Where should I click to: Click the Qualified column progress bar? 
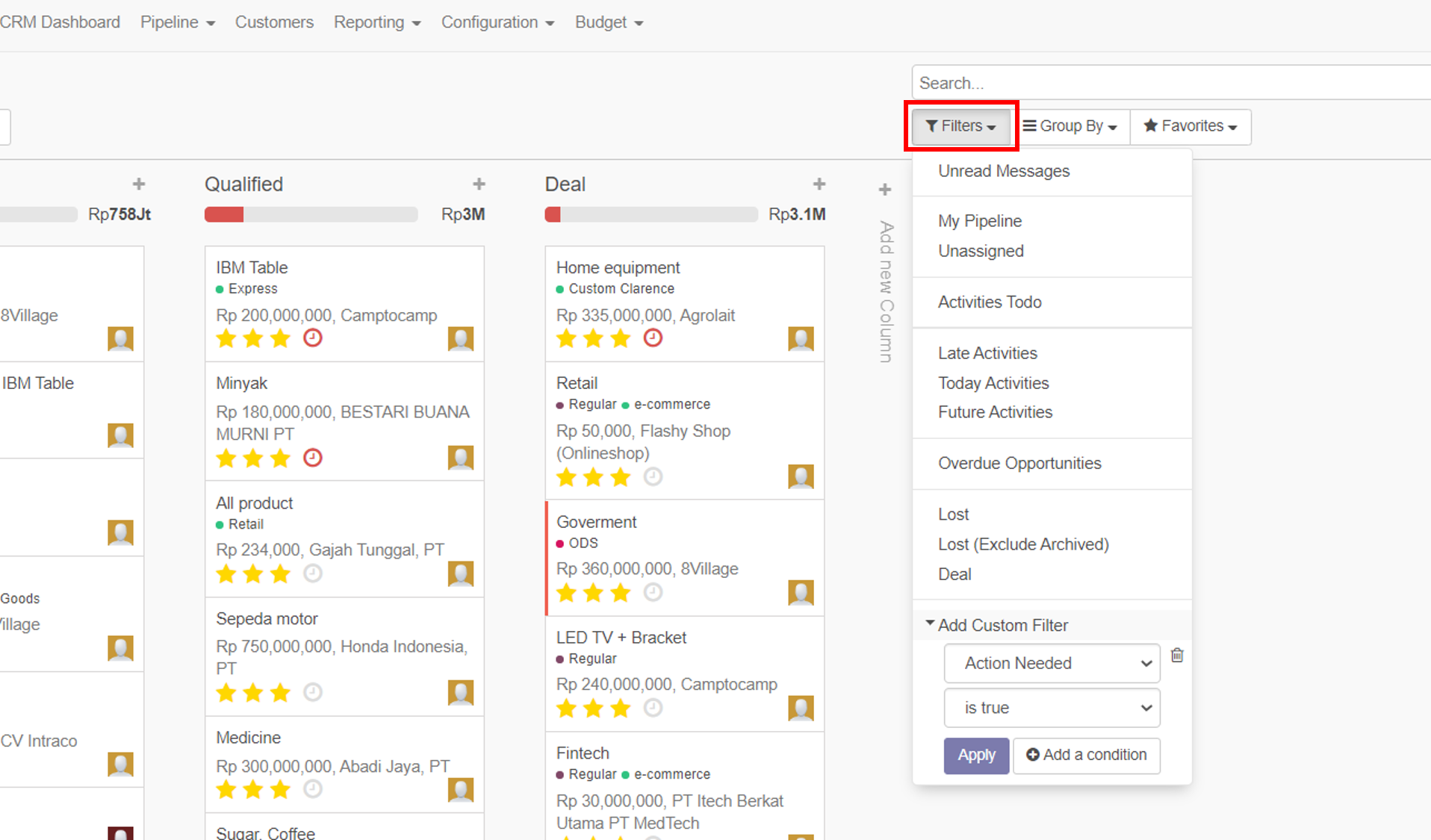tap(311, 215)
